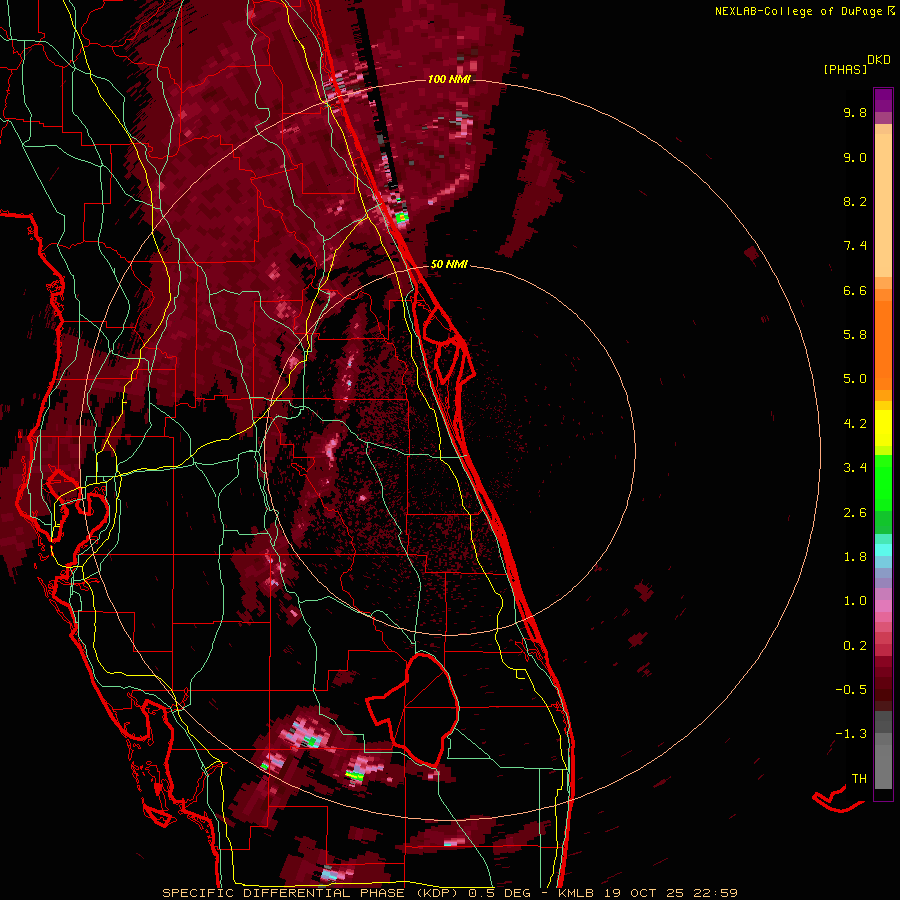
Task: Select the 50 NMI range ring label
Action: (x=449, y=264)
